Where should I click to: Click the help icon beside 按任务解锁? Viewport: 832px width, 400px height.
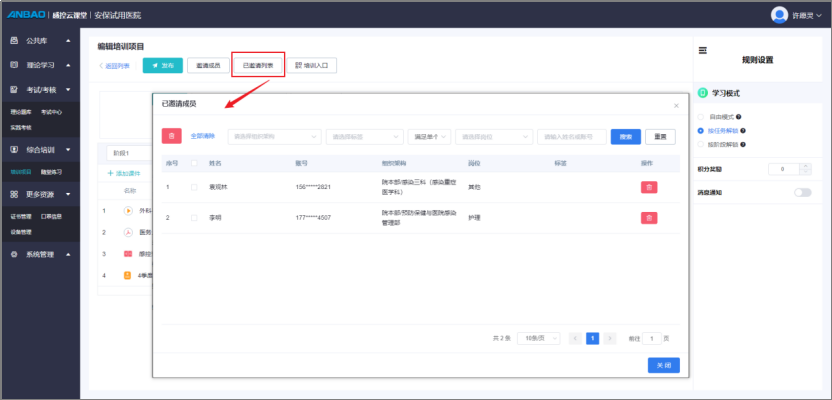pyautogui.click(x=743, y=131)
